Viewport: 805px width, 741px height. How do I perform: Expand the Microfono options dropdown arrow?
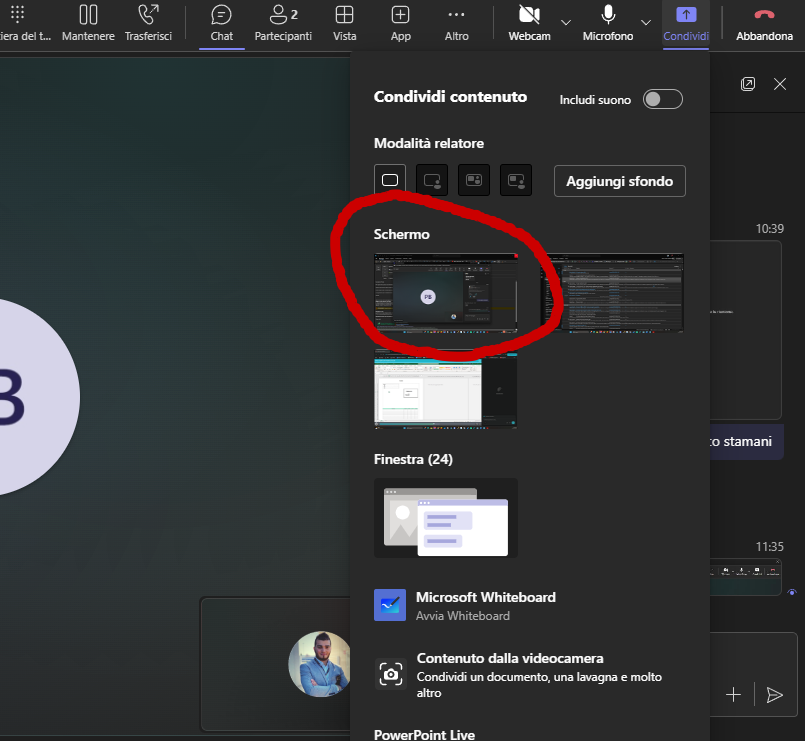point(645,22)
